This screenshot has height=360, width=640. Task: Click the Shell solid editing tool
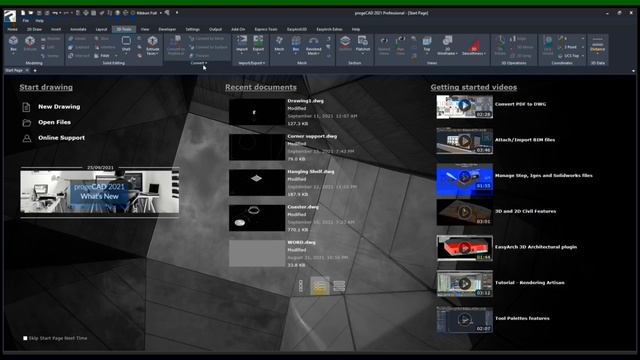click(x=126, y=44)
